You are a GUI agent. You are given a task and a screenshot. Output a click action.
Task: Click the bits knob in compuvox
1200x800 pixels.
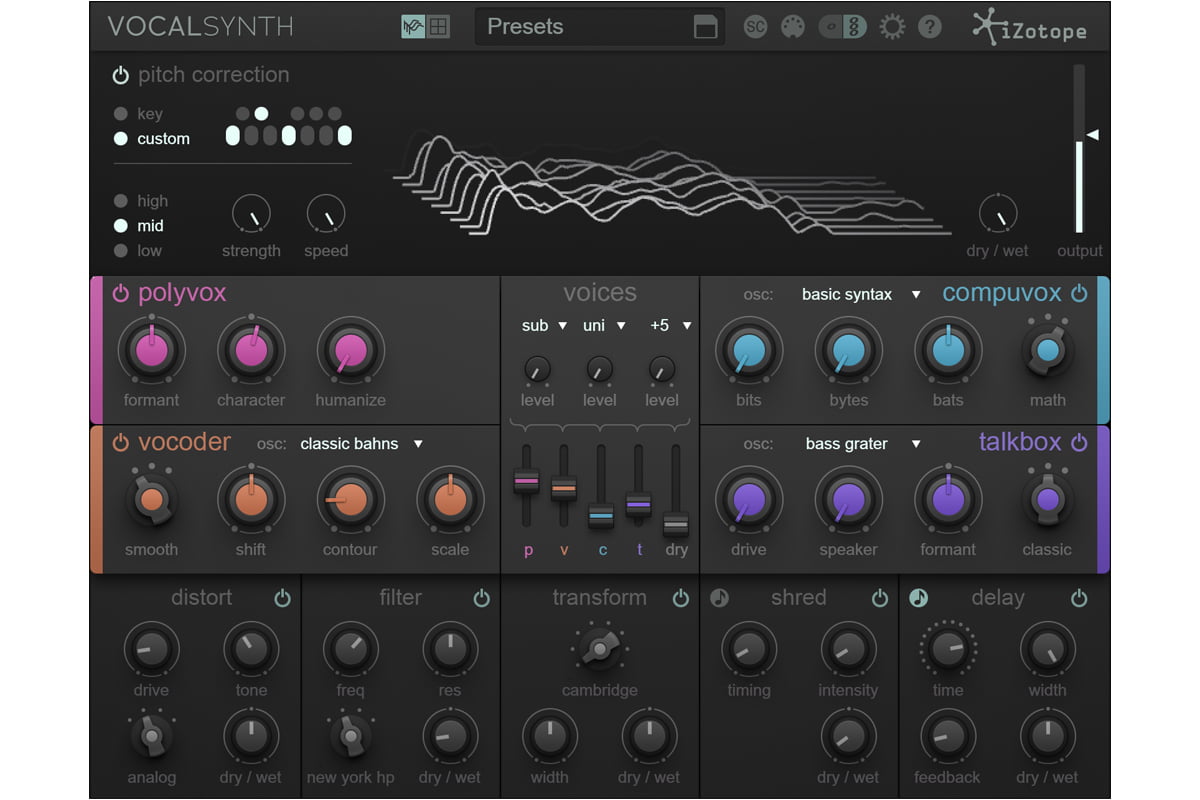click(748, 351)
